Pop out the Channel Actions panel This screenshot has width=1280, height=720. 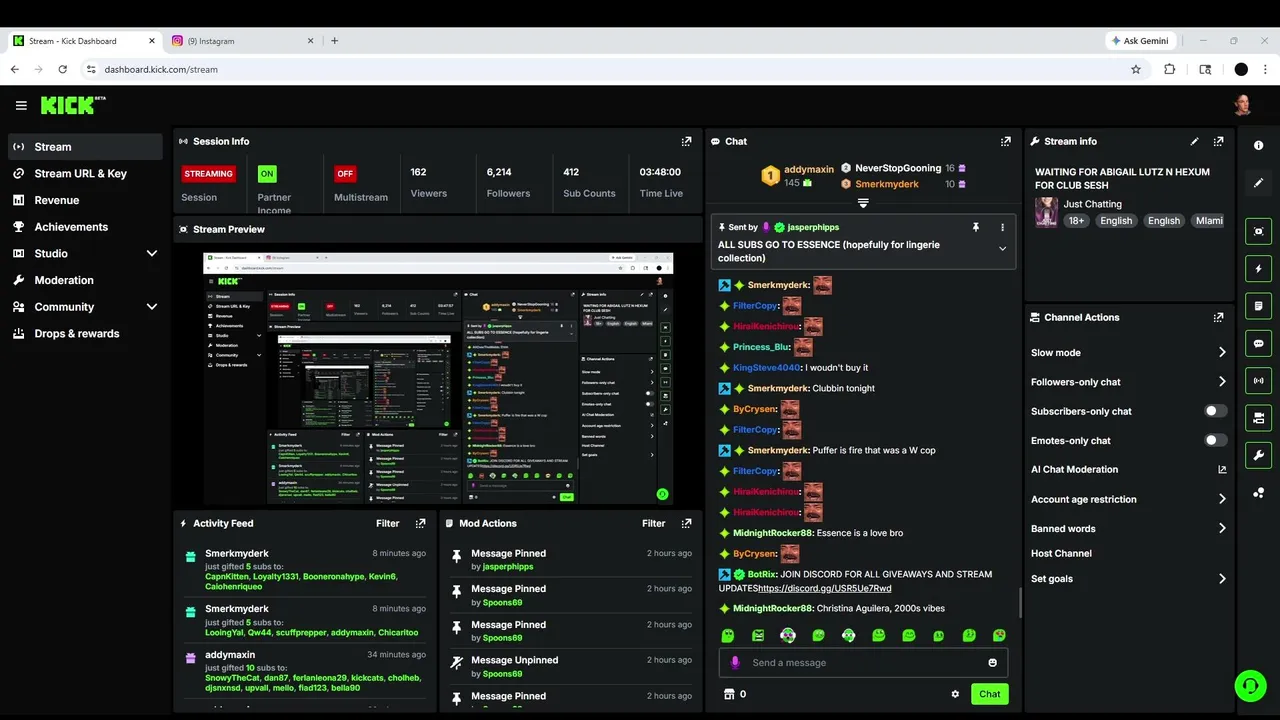1218,318
